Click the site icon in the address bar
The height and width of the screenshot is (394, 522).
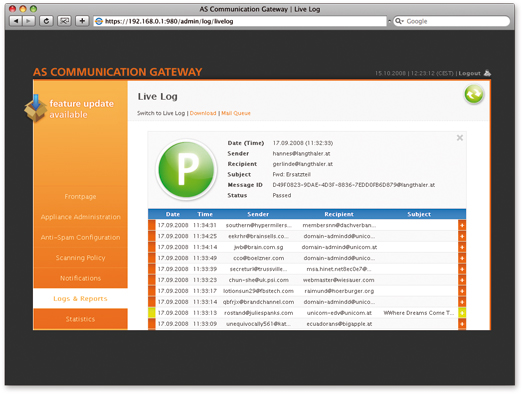pyautogui.click(x=99, y=21)
